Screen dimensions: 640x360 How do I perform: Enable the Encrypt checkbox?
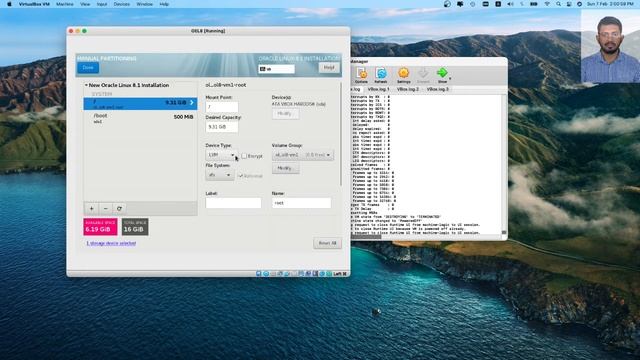tap(244, 156)
